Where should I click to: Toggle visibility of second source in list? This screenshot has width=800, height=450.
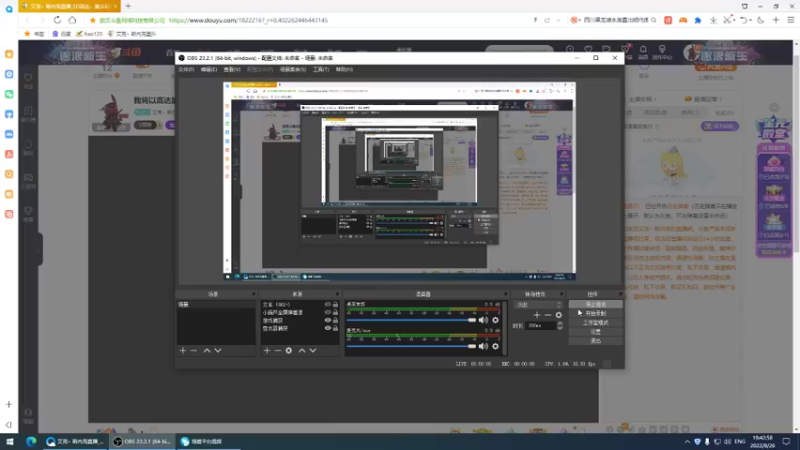328,312
